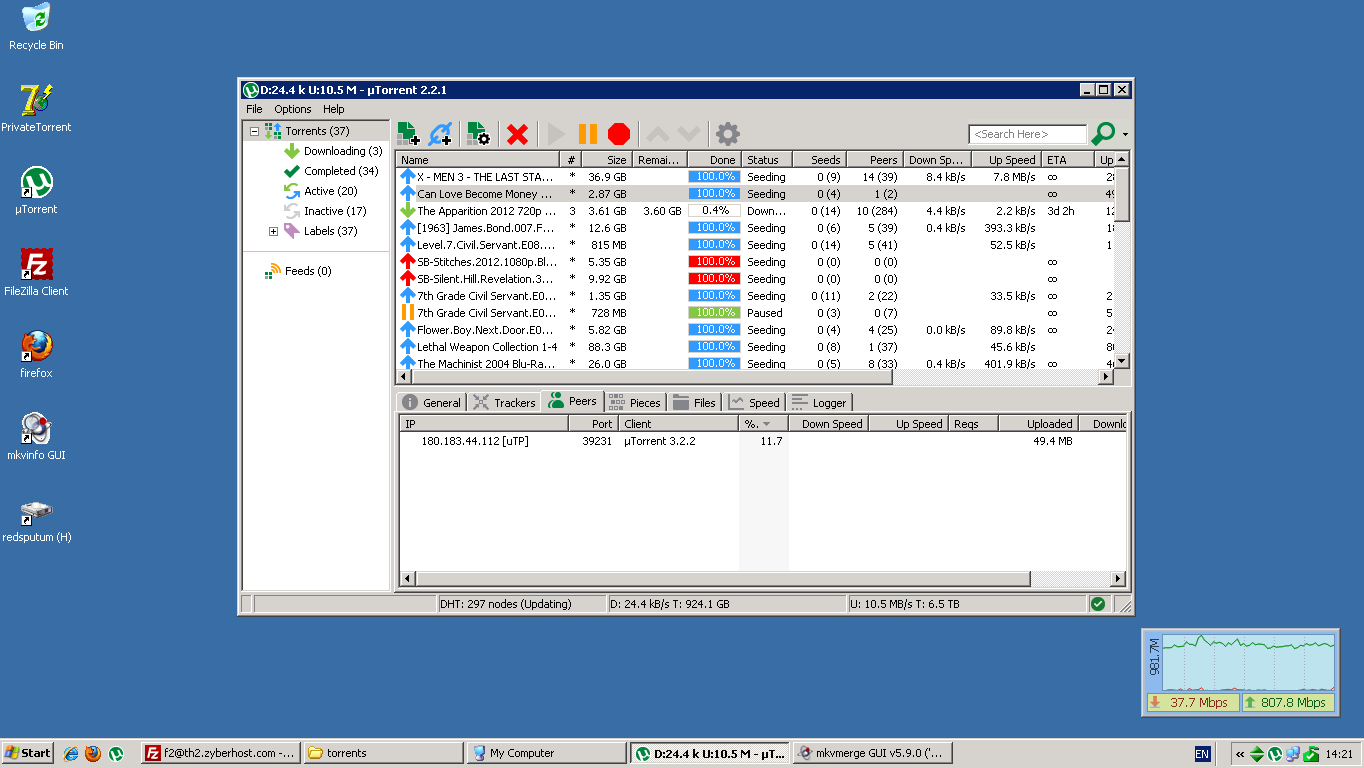Click the µTorrent quick launch icon
Screen dimensions: 1364x768
pyautogui.click(x=116, y=753)
